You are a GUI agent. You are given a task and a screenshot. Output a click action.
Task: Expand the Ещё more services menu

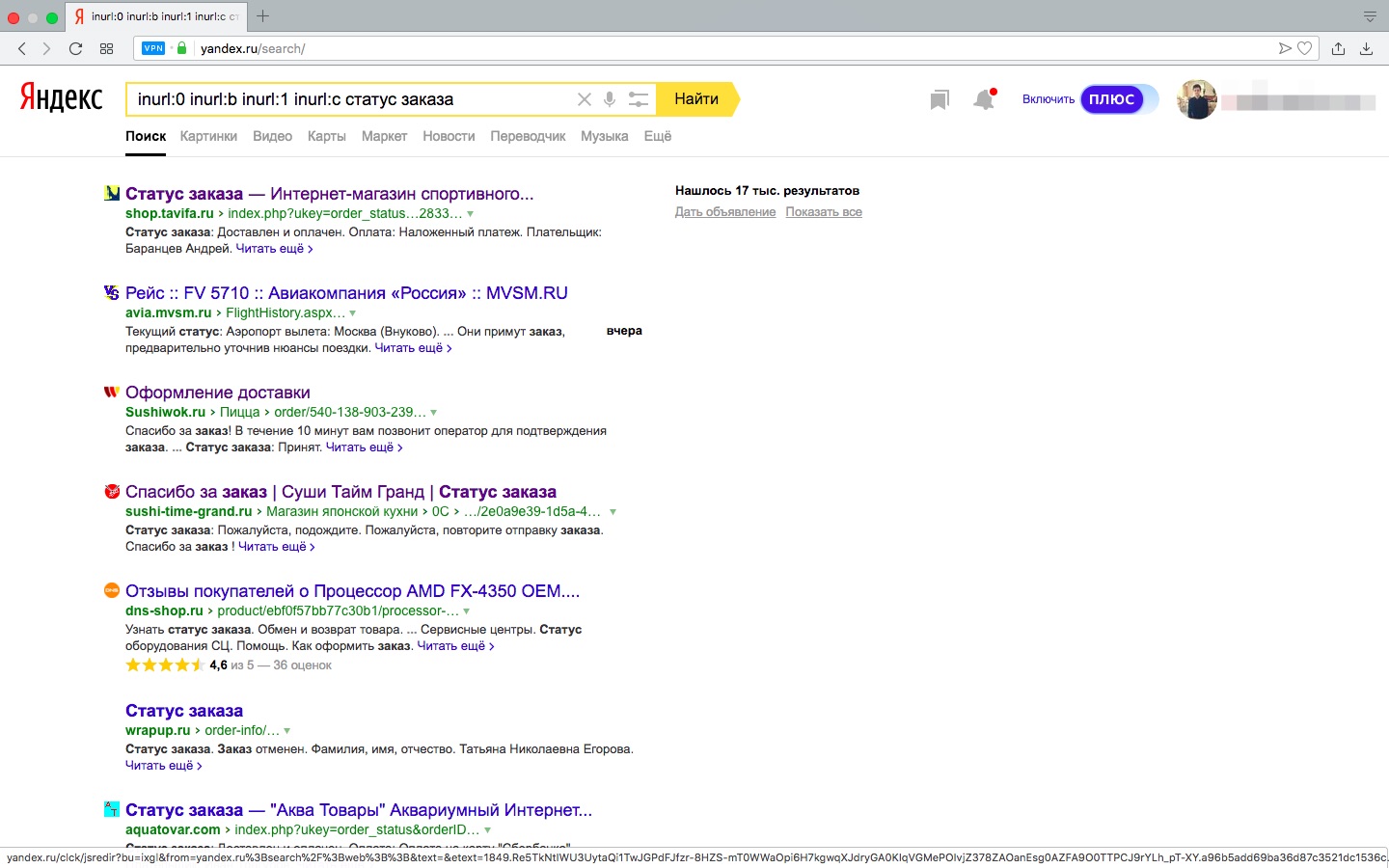click(658, 136)
